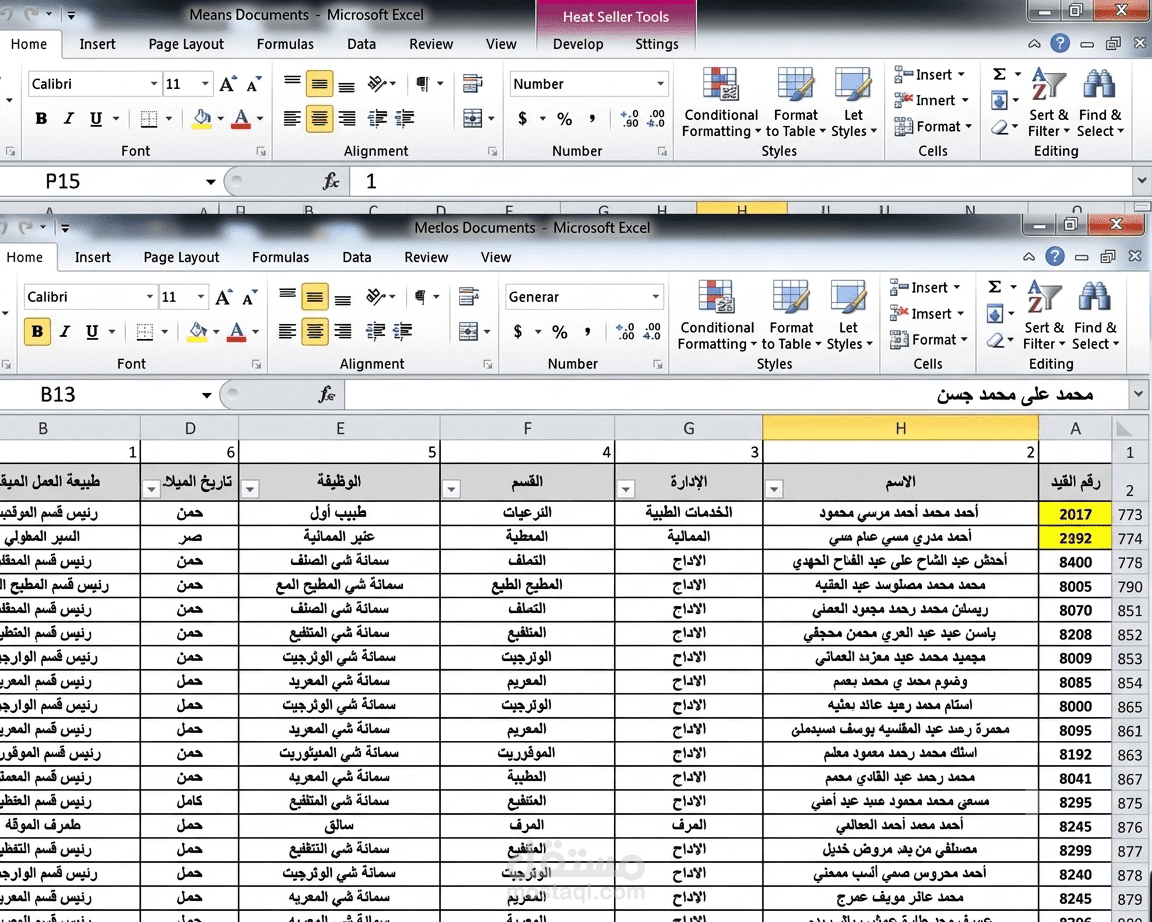Viewport: 1152px width, 922px height.
Task: Open Data tab in back window
Action: coord(361,44)
